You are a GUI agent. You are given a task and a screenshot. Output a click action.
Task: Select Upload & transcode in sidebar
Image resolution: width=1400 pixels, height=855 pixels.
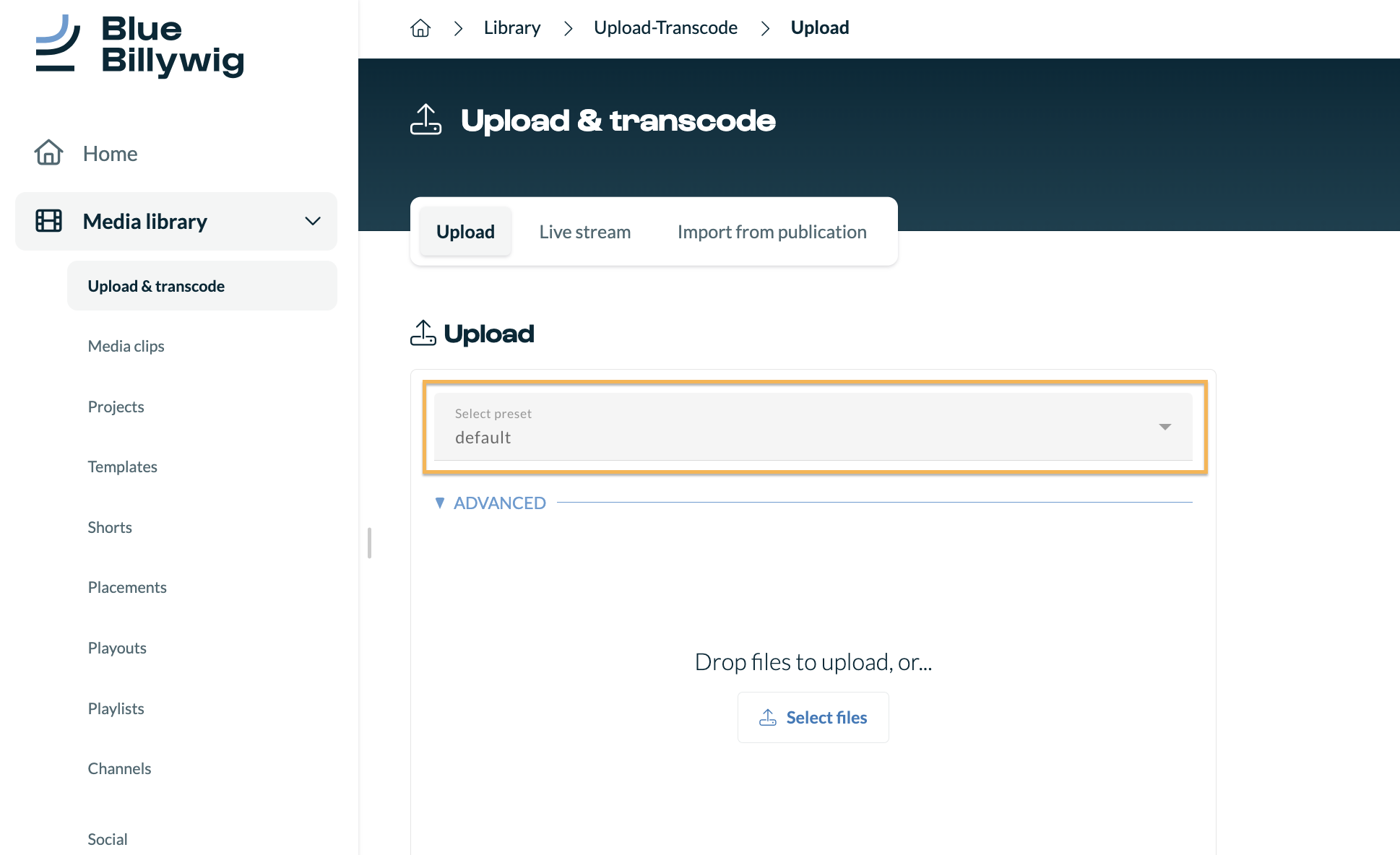point(202,286)
